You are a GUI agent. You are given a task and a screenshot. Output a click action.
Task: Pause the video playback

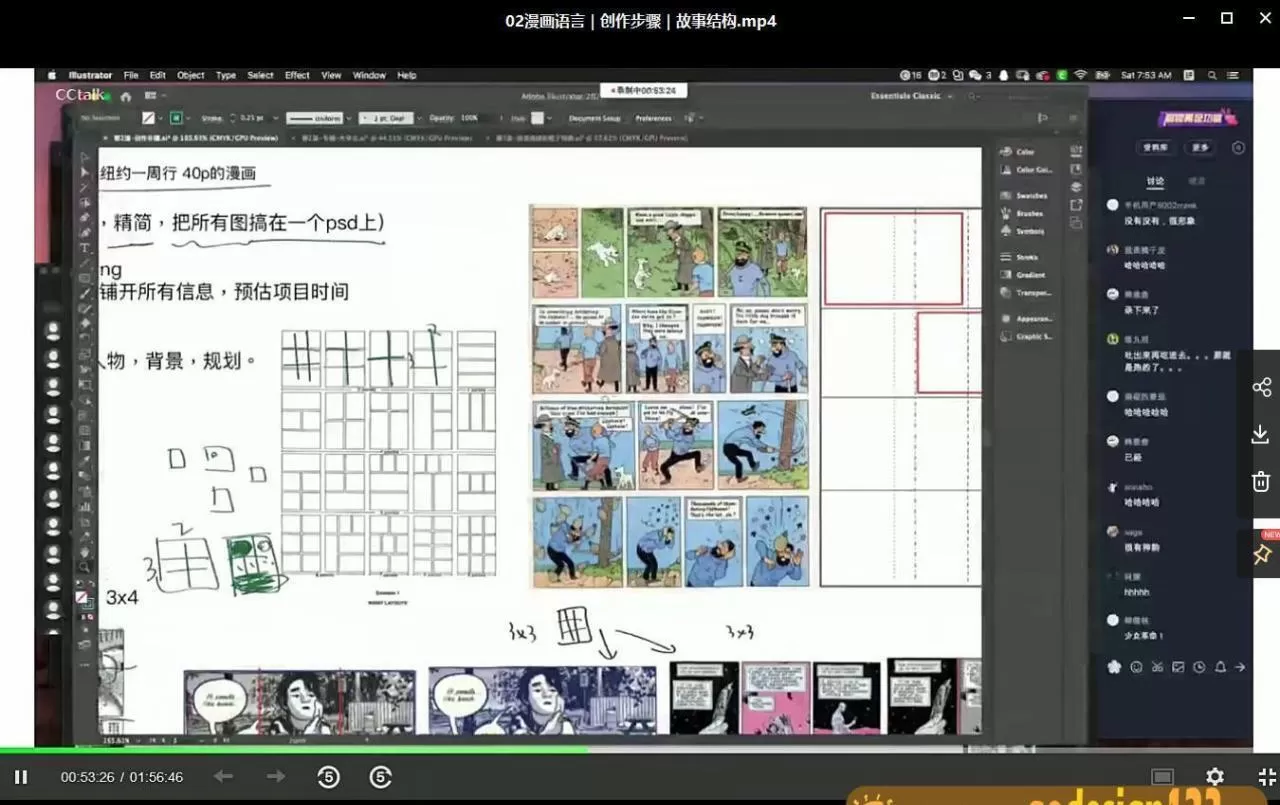21,776
